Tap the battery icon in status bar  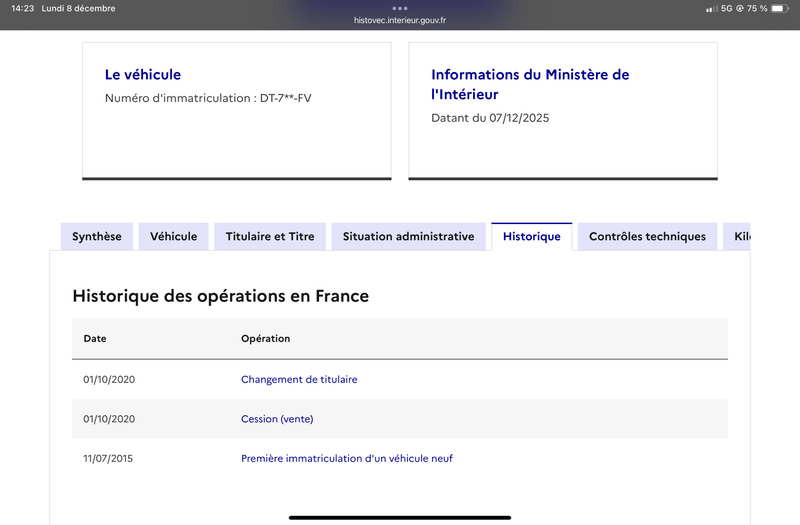point(780,9)
